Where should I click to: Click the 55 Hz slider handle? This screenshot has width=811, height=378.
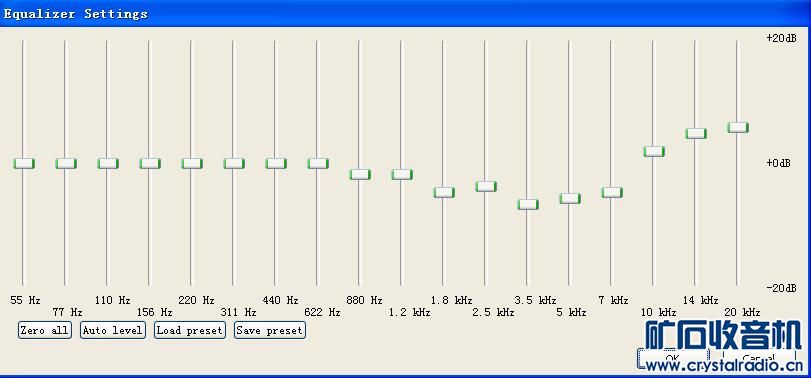24,163
